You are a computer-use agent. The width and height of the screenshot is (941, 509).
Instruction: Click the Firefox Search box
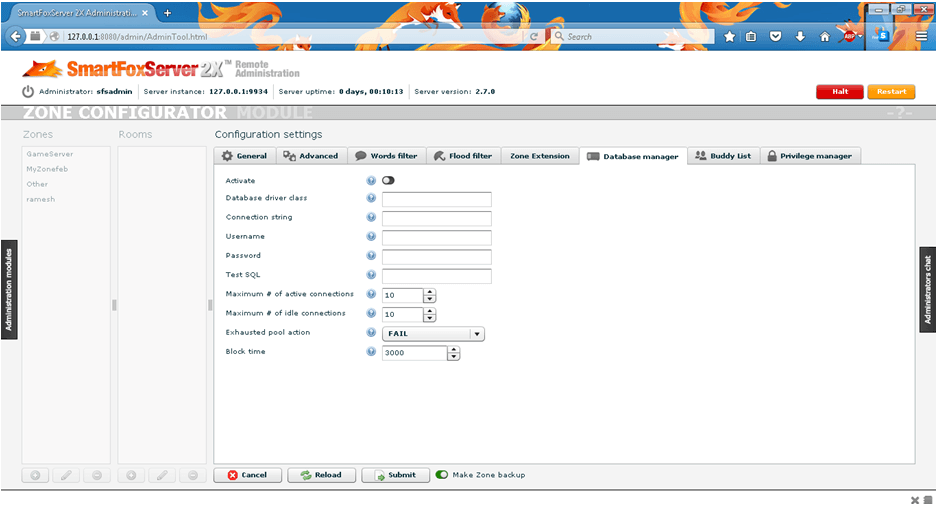633,37
